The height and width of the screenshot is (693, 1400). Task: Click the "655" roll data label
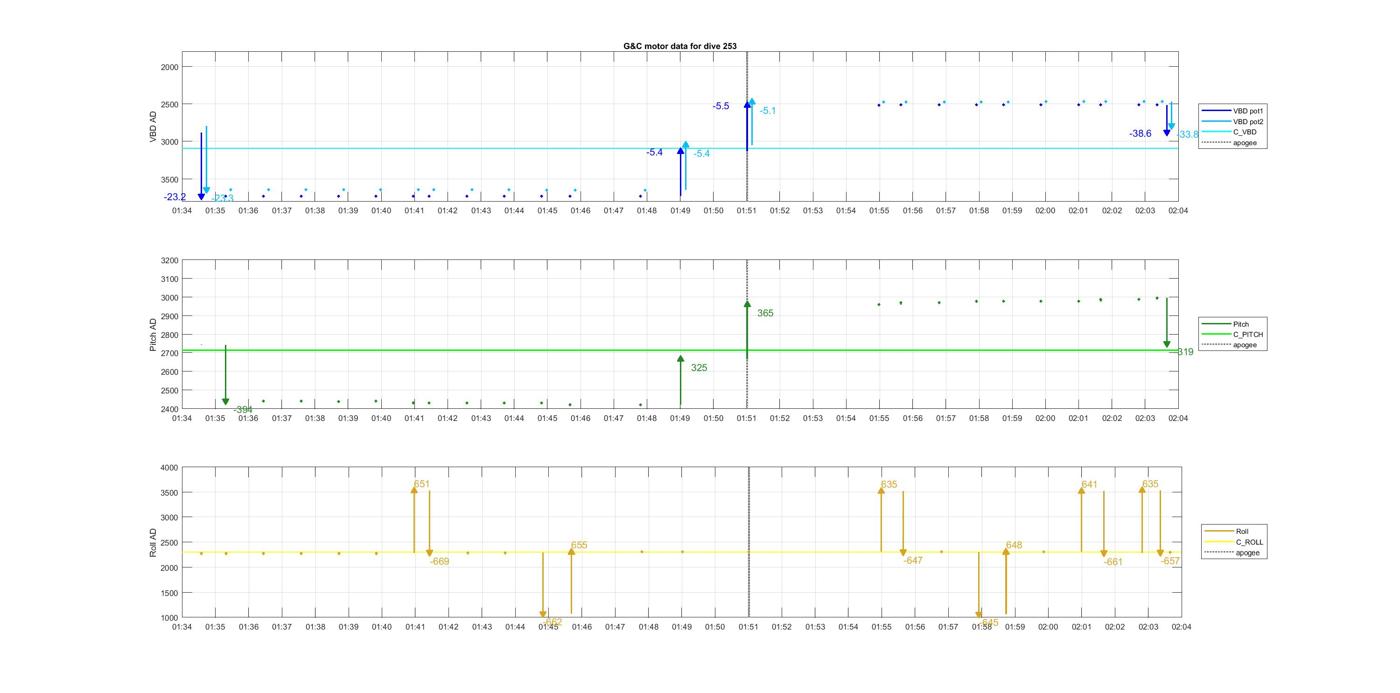[579, 546]
